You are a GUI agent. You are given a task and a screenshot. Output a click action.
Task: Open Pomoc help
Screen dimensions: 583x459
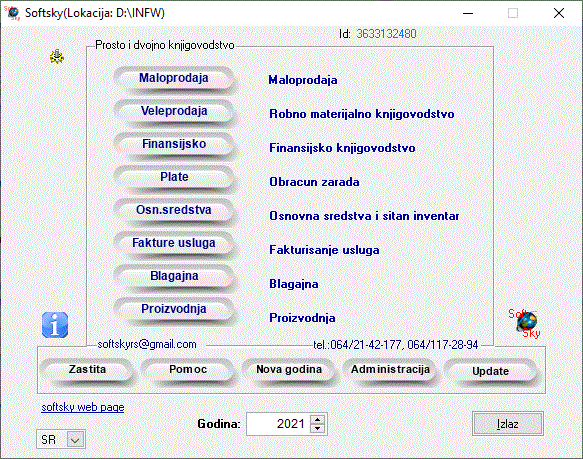(x=188, y=370)
